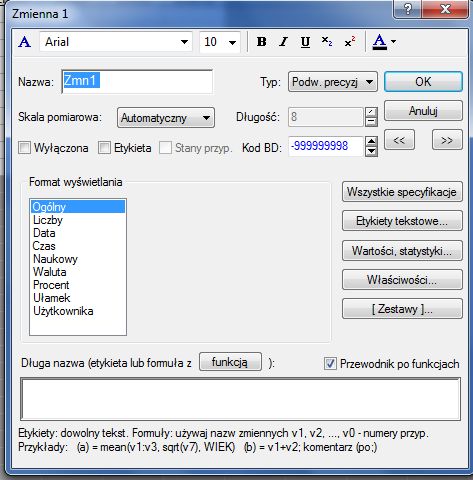473x480 pixels.
Task: Go to previous variable with << button
Action: tap(399, 140)
